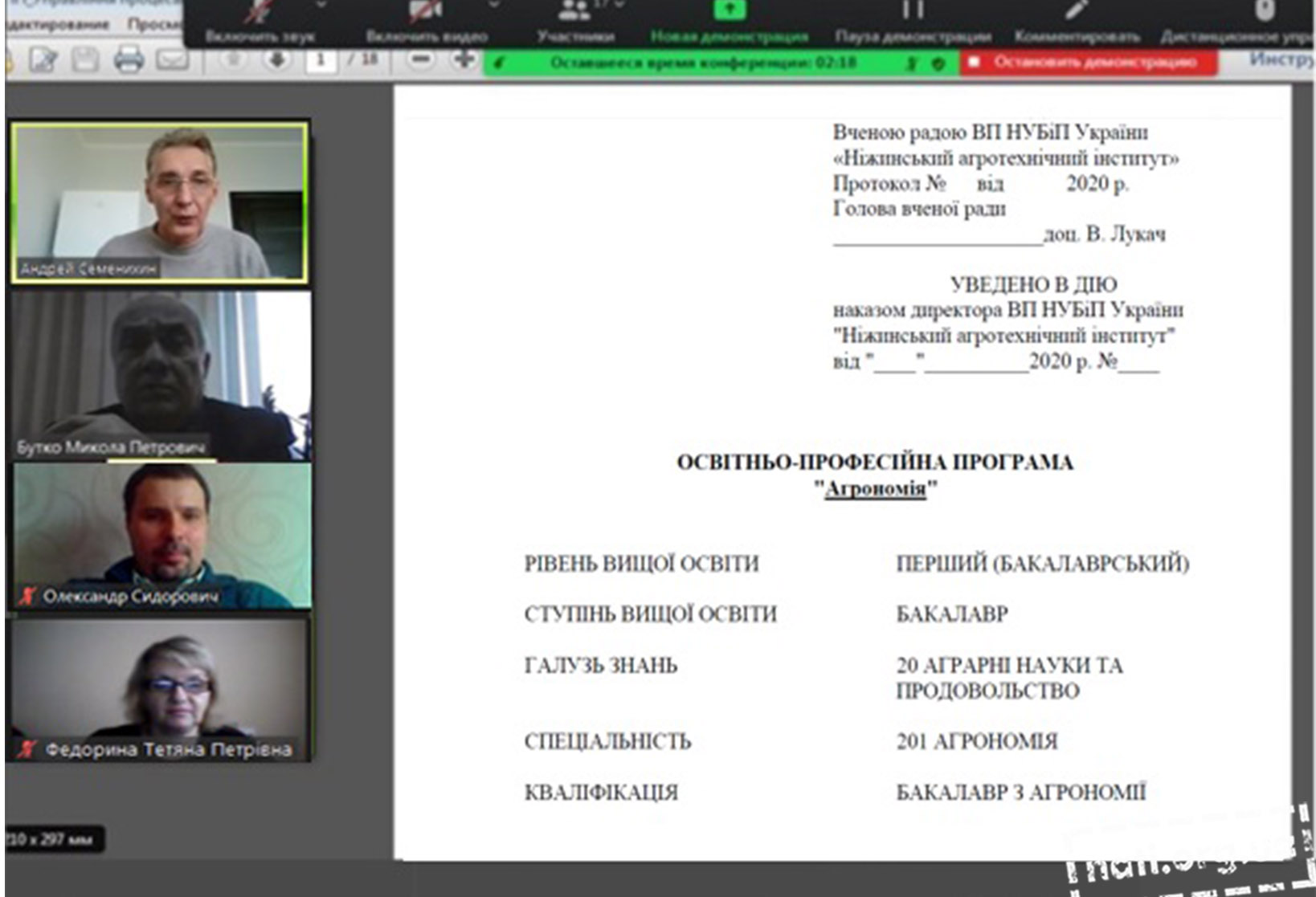Click 20 АГРАРНІ НАУКИ ТА ПРОДОВОЛЬСТВО value

1009,679
